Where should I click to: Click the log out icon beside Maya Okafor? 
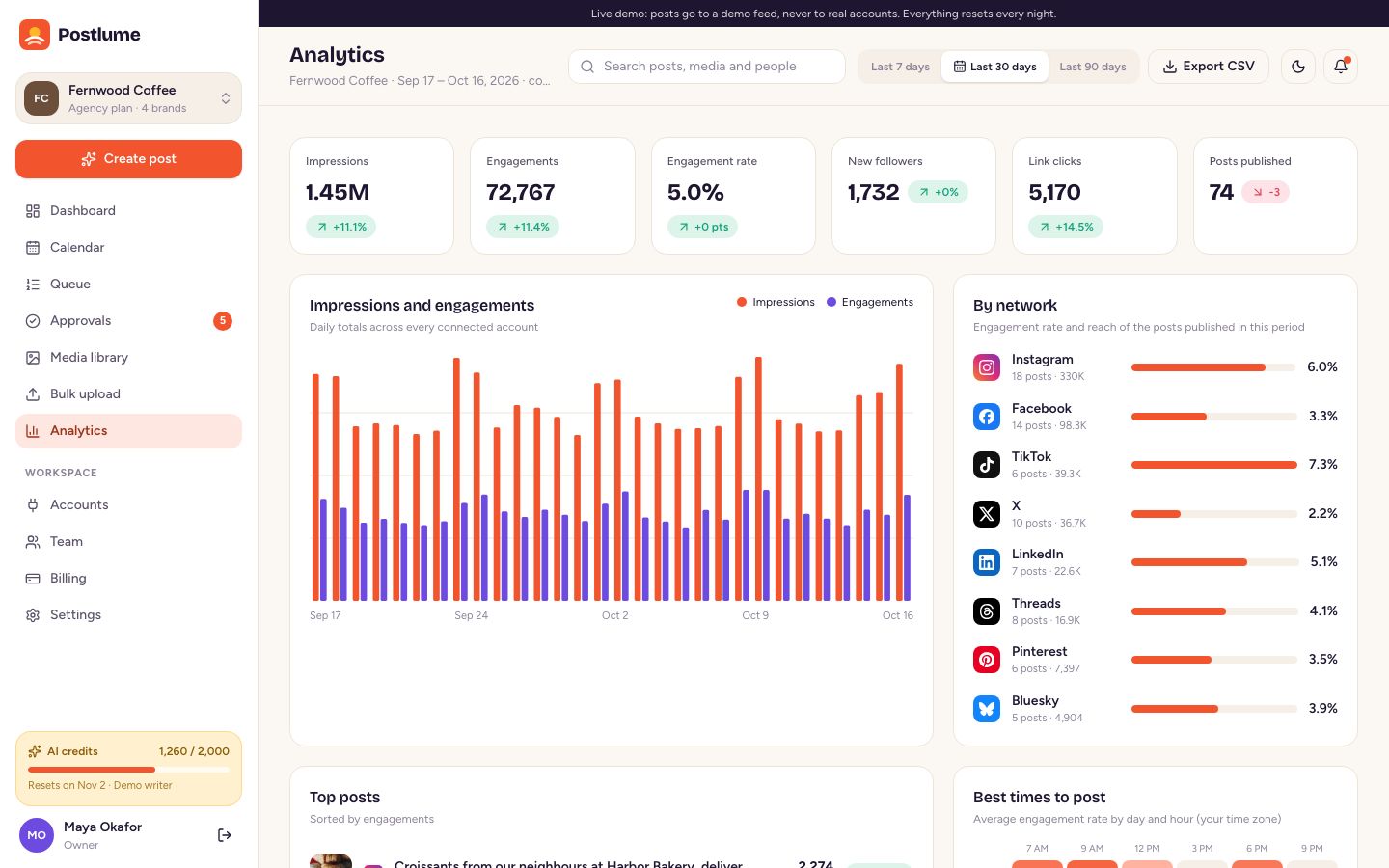(225, 835)
